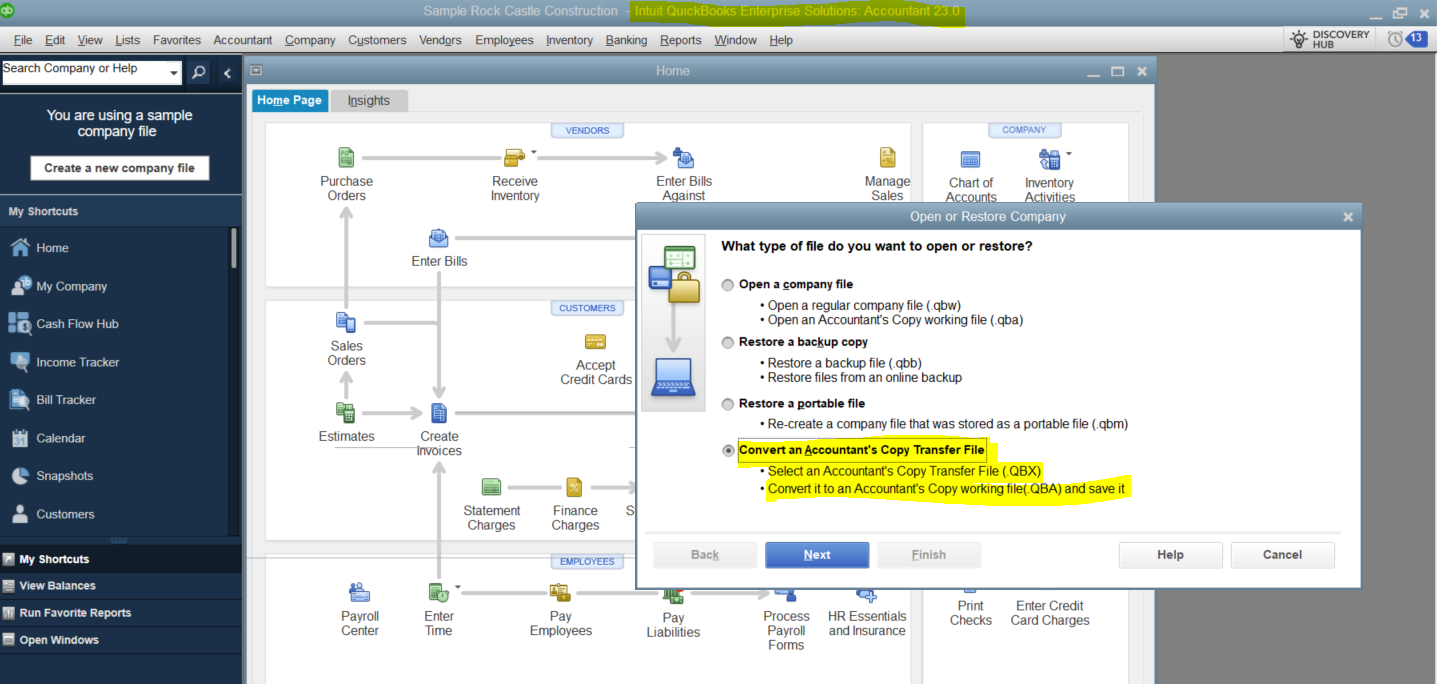Open the Accountant menu
The image size is (1437, 684).
coord(242,40)
